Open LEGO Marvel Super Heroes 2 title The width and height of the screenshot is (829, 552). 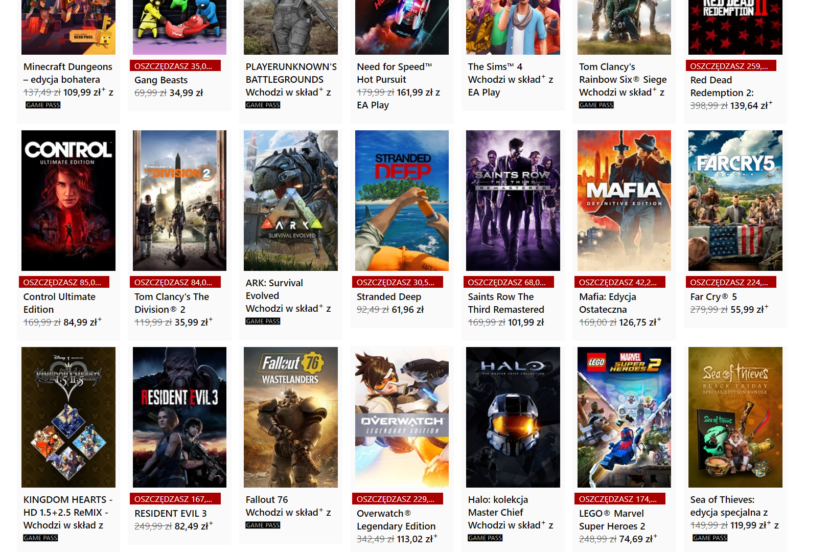(x=612, y=520)
